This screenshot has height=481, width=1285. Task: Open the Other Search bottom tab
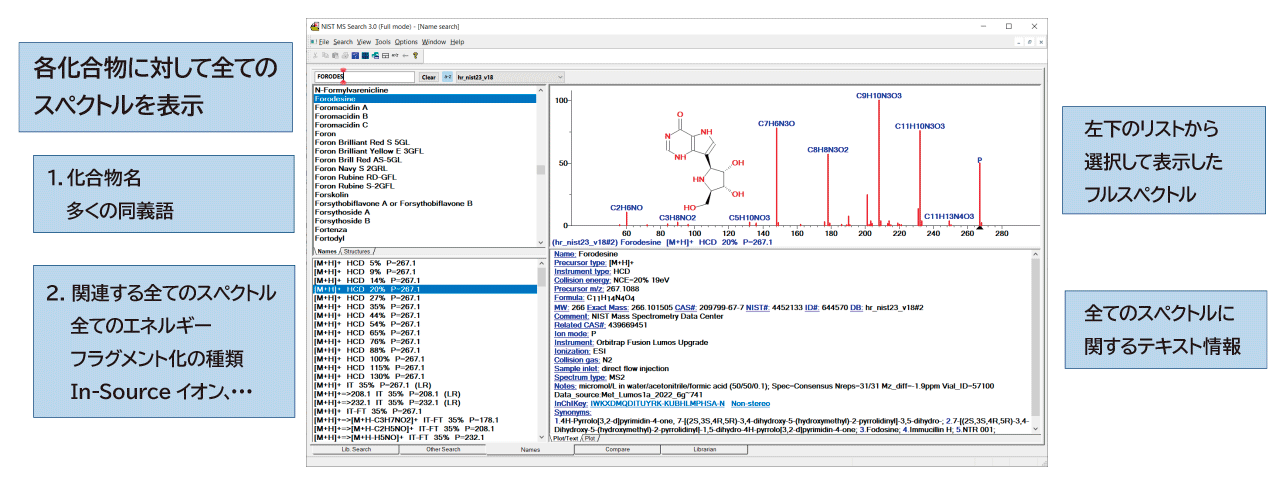[x=442, y=450]
